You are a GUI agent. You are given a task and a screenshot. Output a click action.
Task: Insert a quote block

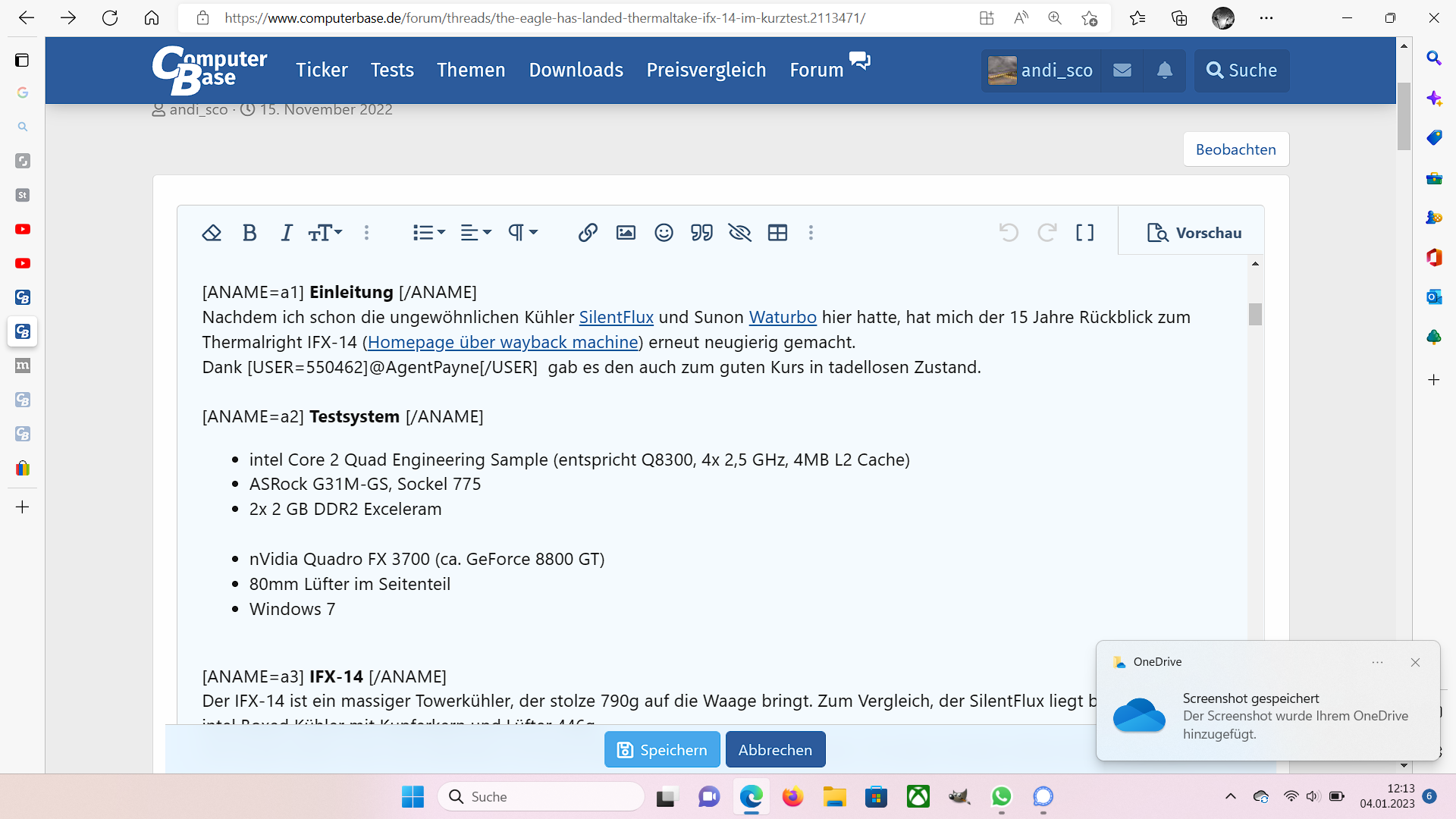701,233
